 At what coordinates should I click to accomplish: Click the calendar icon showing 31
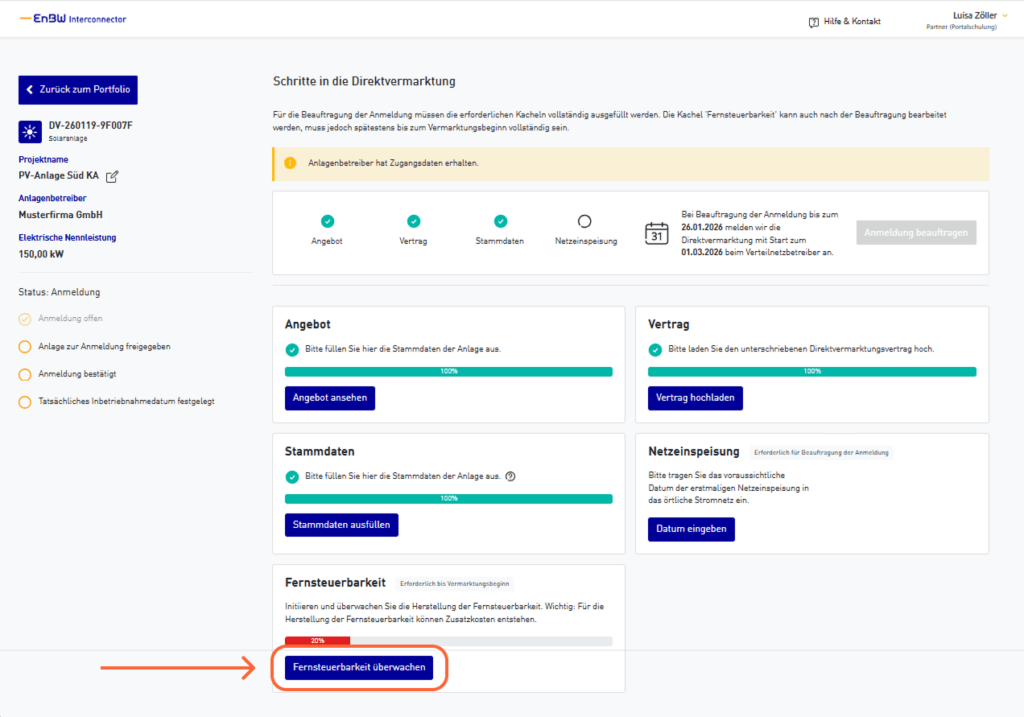tap(657, 232)
